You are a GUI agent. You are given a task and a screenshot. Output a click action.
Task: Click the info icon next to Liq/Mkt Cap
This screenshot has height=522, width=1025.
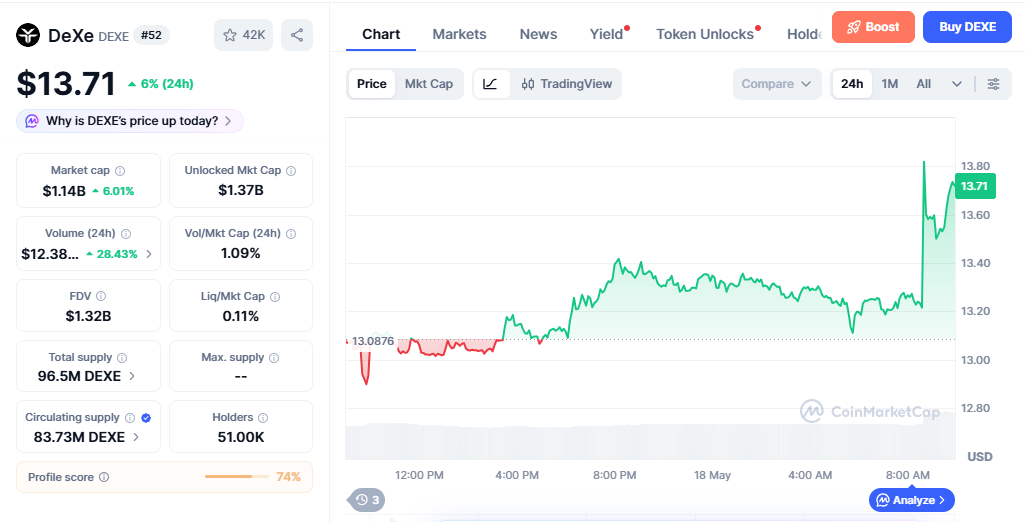(275, 297)
